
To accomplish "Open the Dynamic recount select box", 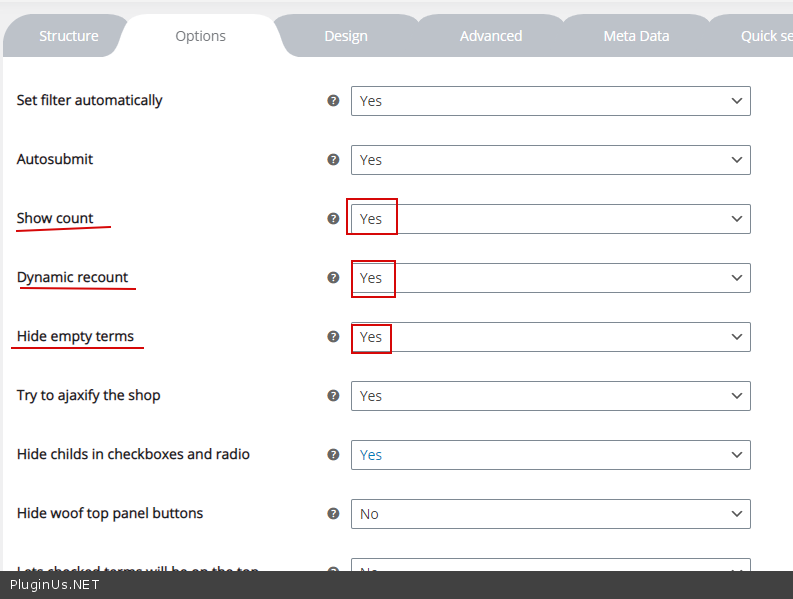I will click(x=550, y=278).
